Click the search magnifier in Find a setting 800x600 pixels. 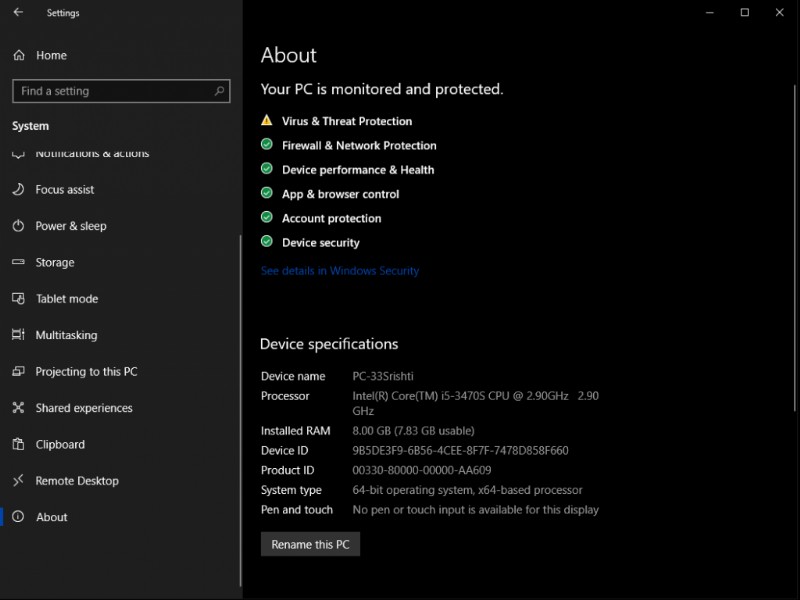click(218, 91)
